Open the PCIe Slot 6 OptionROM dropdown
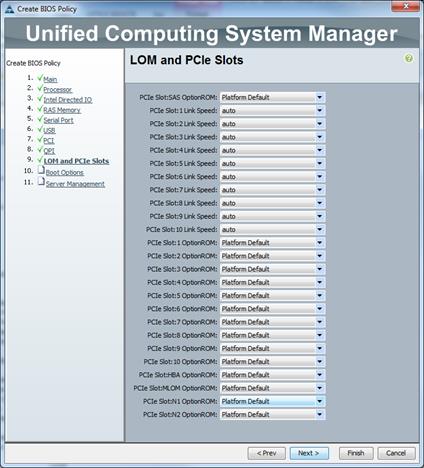 point(272,309)
